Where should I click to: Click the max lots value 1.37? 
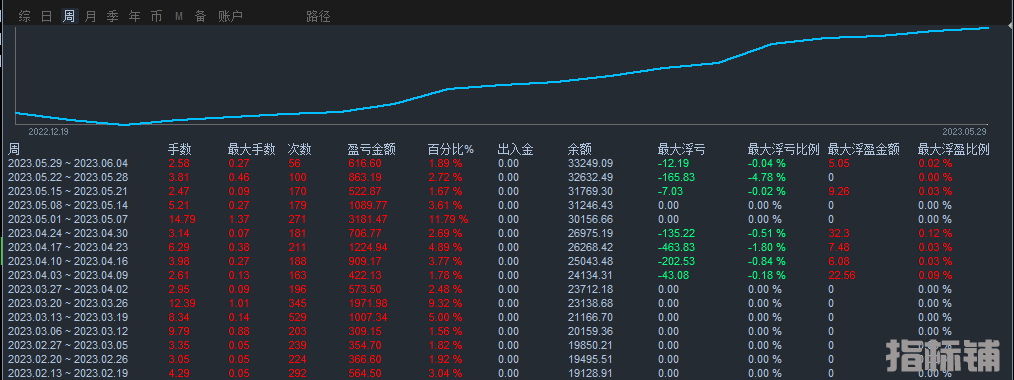pos(239,219)
